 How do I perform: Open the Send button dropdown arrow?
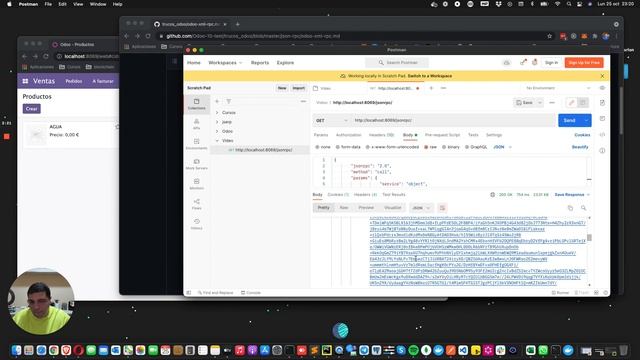587,120
